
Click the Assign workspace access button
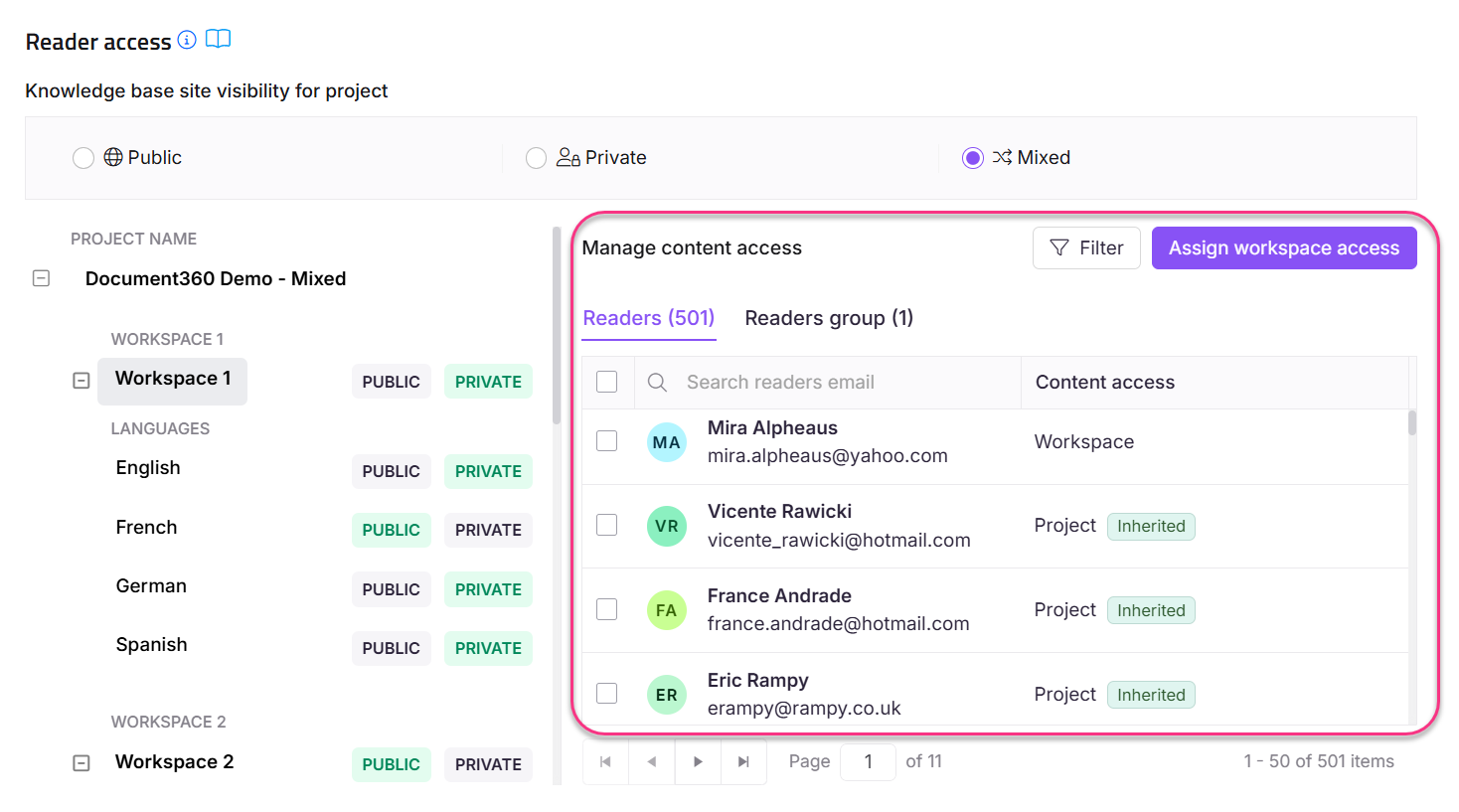(x=1284, y=247)
